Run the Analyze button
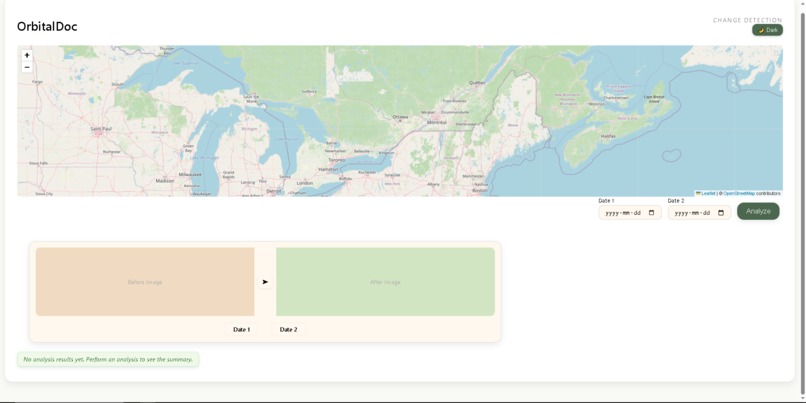This screenshot has width=806, height=403. tap(758, 211)
